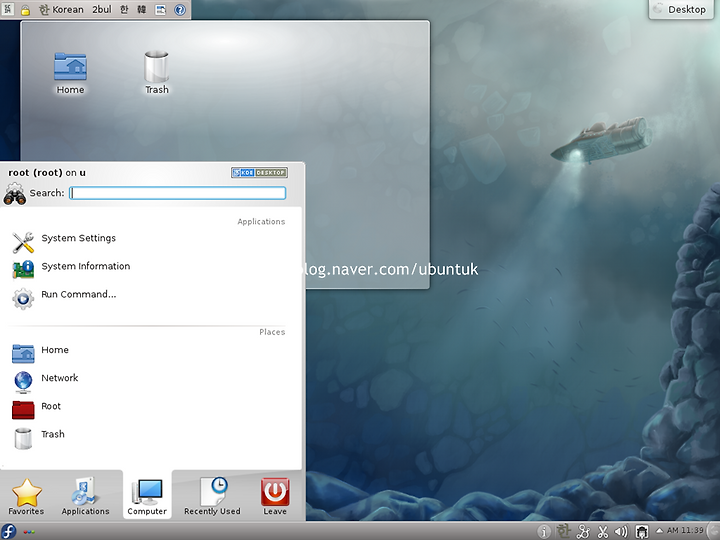Click the "root (root) on u" user label

[47, 173]
